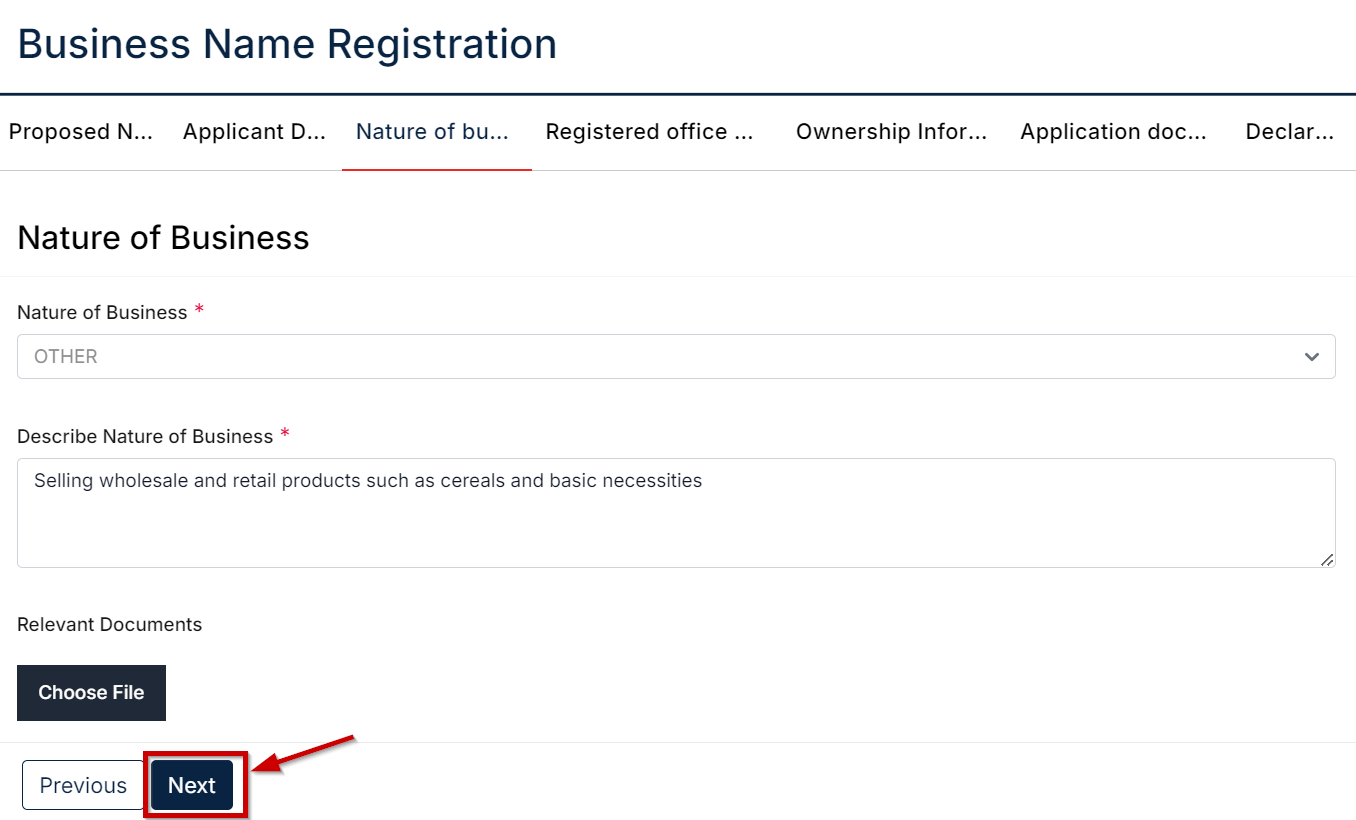The image size is (1356, 820).
Task: Go back with the Previous button
Action: click(84, 785)
